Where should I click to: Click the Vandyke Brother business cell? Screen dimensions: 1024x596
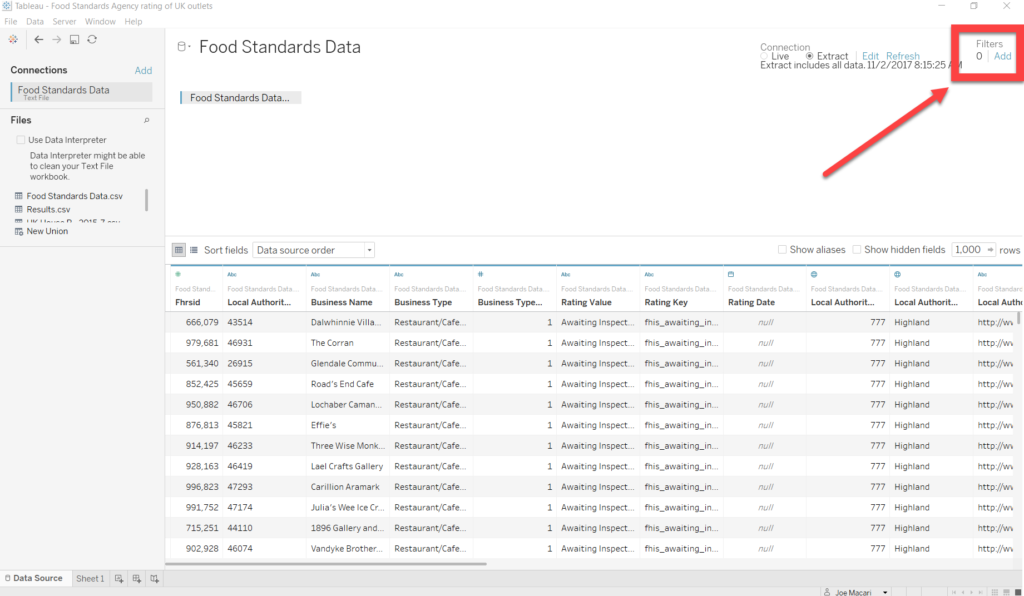(346, 548)
